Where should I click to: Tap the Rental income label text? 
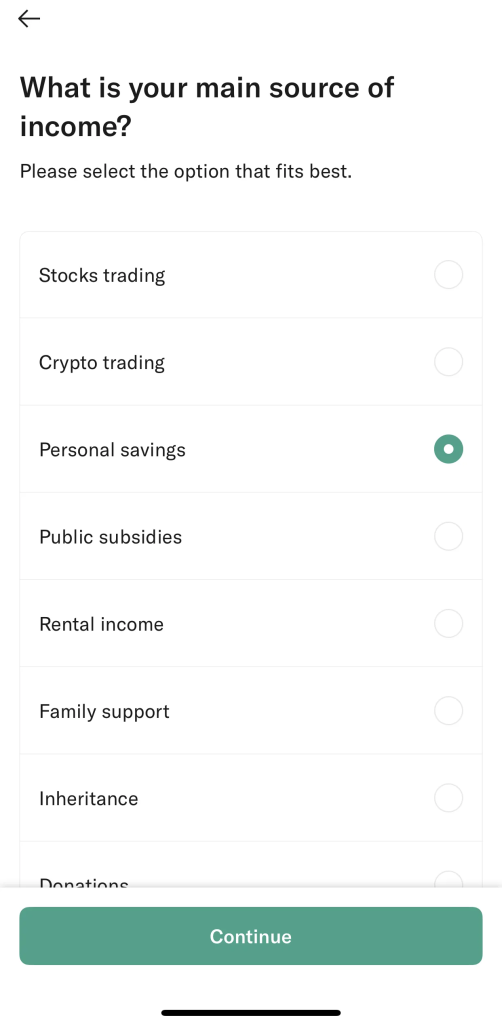101,624
